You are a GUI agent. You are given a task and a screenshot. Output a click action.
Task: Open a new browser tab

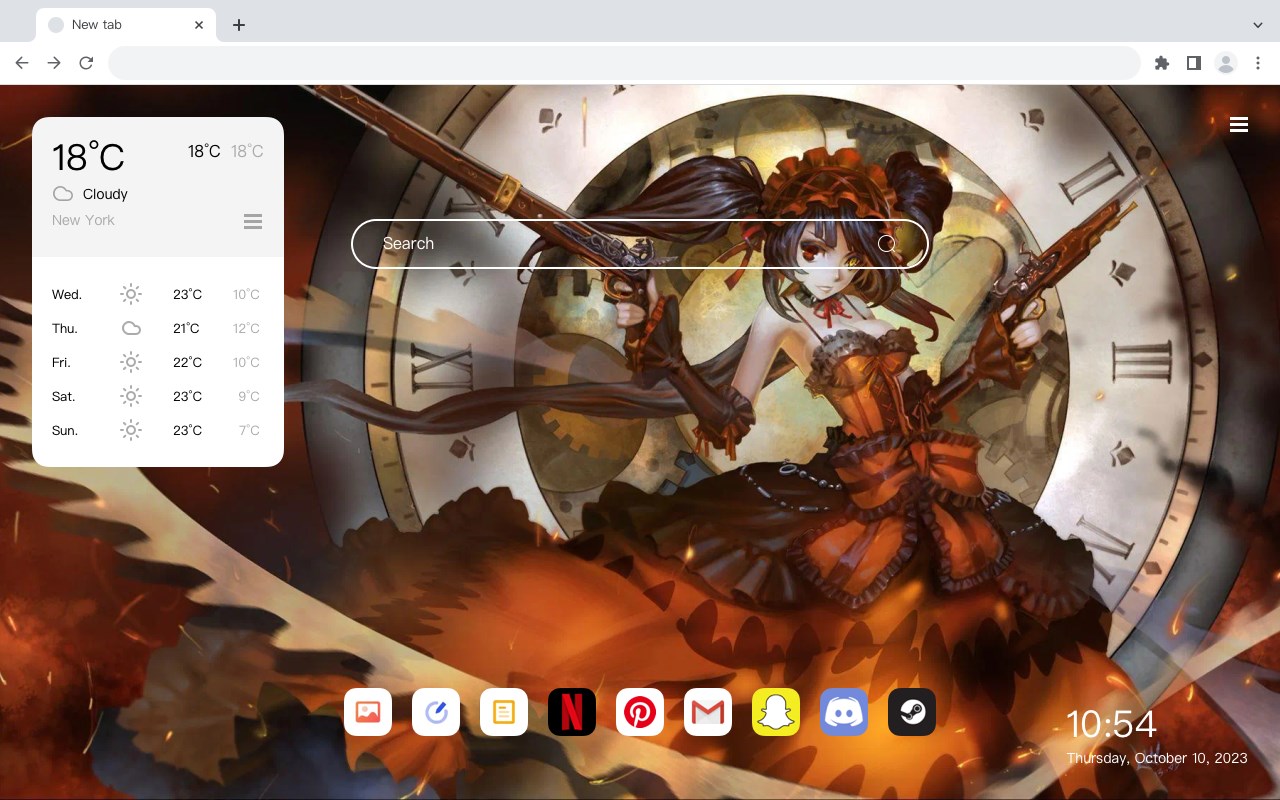point(239,25)
